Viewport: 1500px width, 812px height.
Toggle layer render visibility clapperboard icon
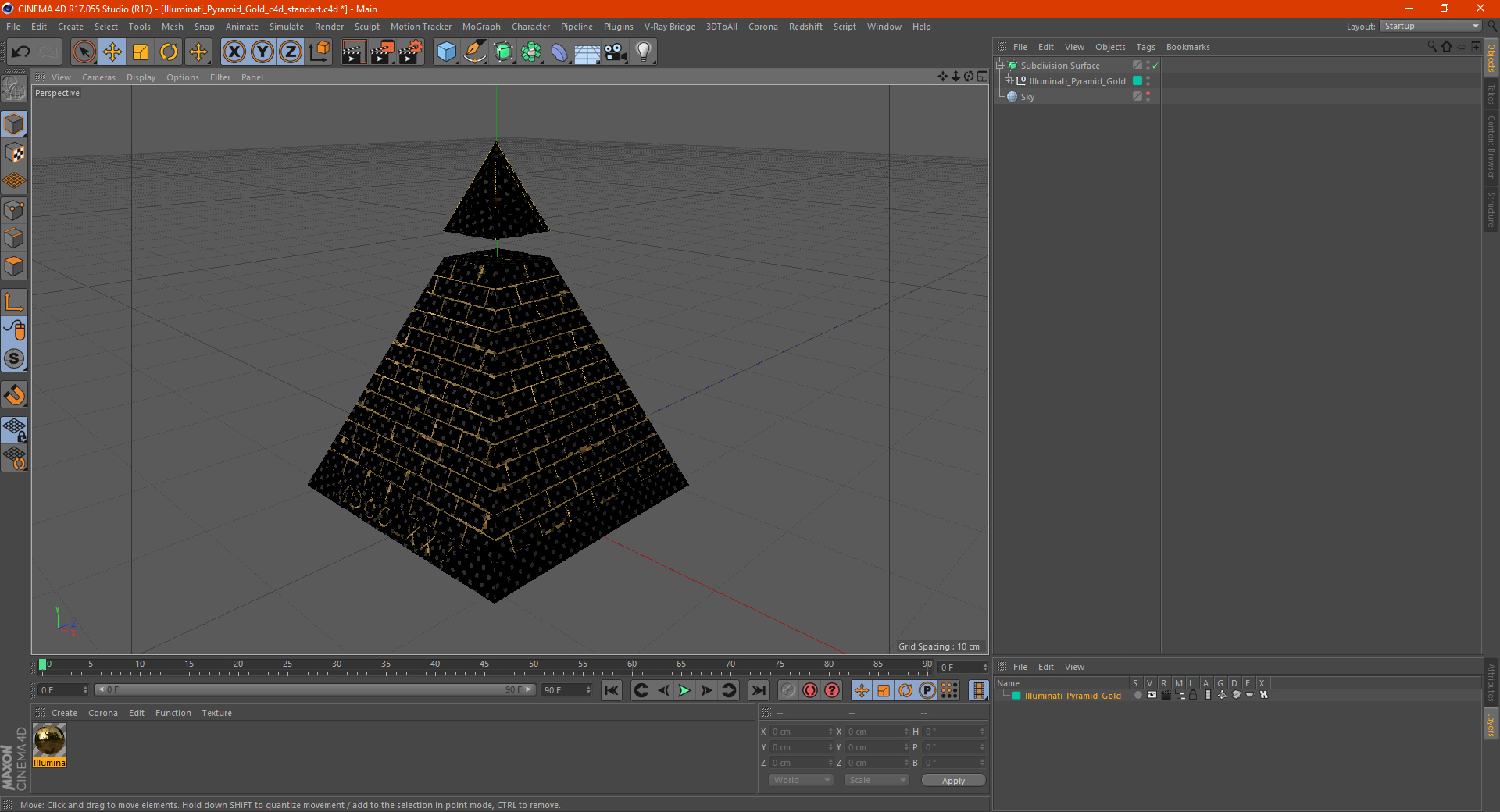tap(1166, 695)
